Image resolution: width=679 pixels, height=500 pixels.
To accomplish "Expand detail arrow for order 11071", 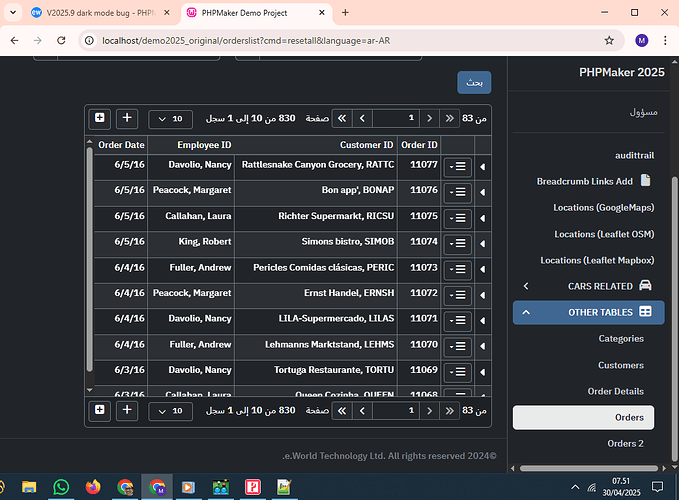I will [482, 321].
